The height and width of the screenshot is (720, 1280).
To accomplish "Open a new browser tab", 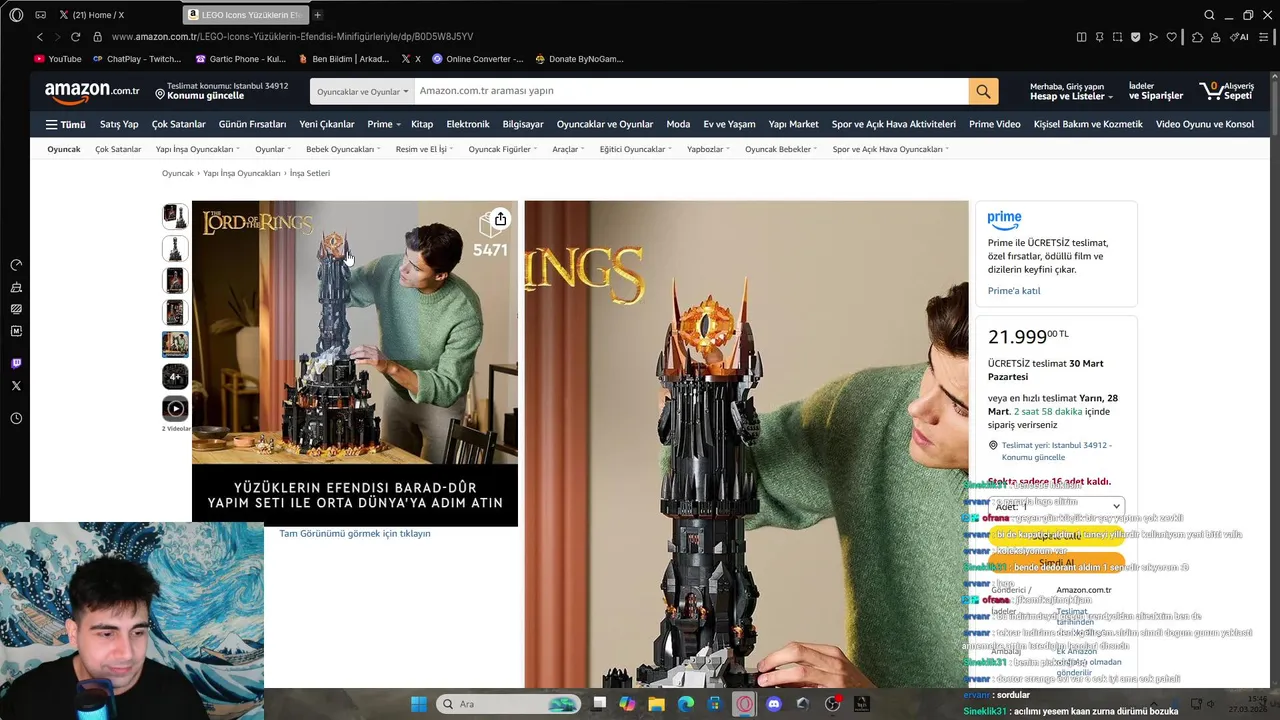I will [x=318, y=15].
